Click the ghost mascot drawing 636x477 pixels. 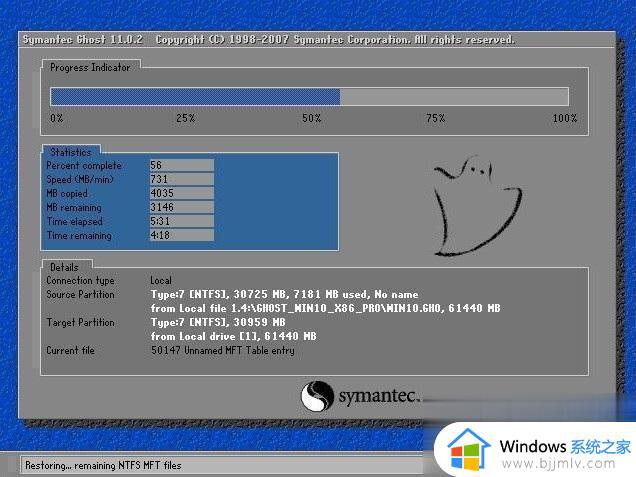point(477,205)
